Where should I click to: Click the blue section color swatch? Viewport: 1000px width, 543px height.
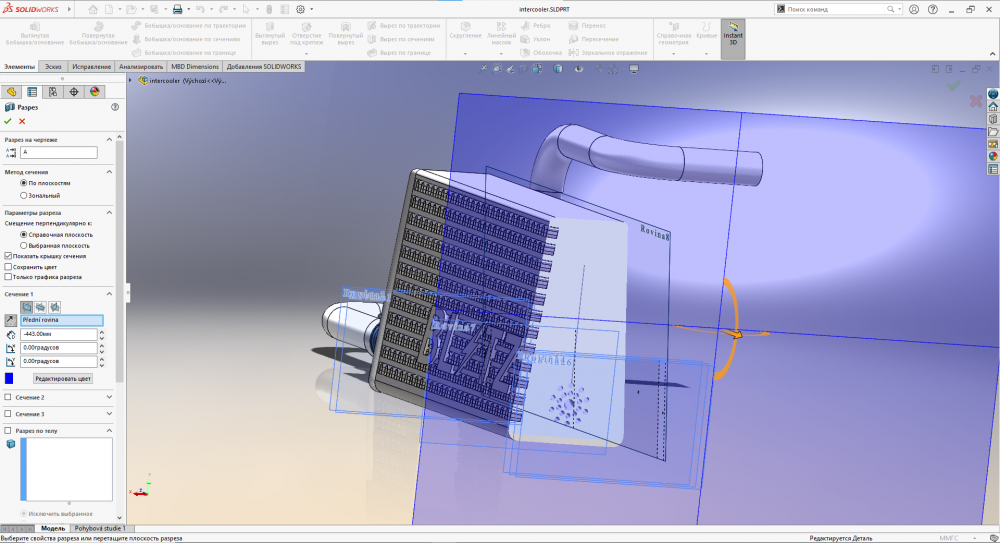pyautogui.click(x=9, y=378)
